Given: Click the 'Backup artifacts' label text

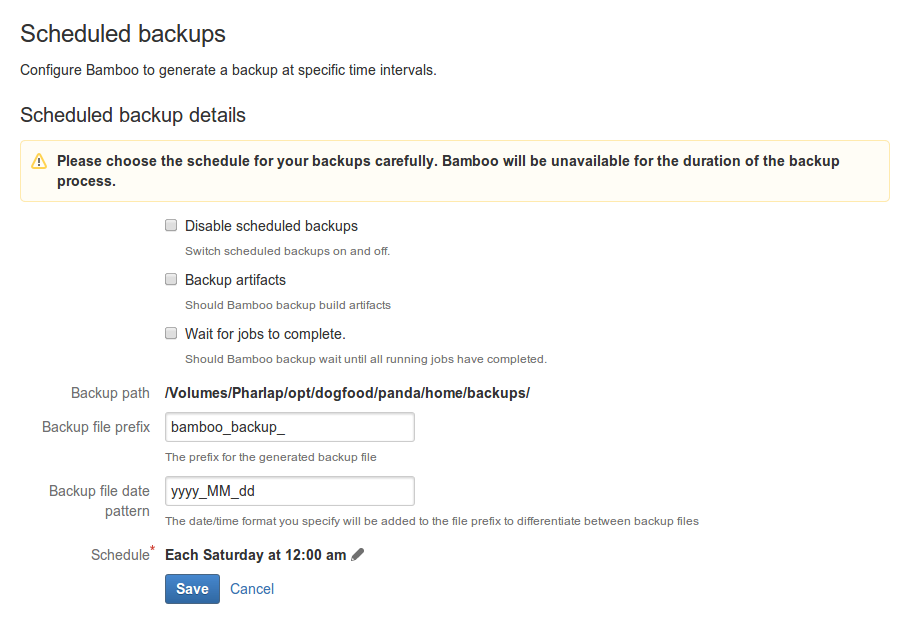Looking at the screenshot, I should 235,280.
